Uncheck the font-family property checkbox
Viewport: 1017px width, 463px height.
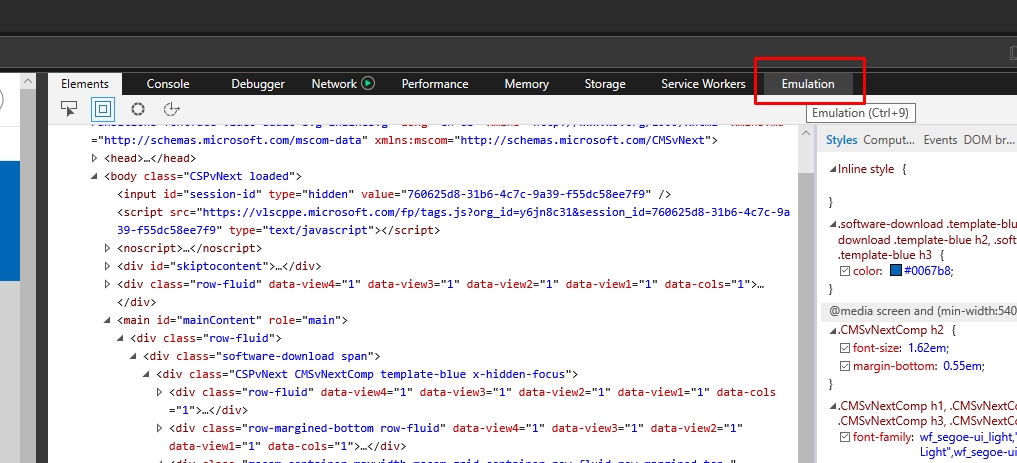point(844,437)
